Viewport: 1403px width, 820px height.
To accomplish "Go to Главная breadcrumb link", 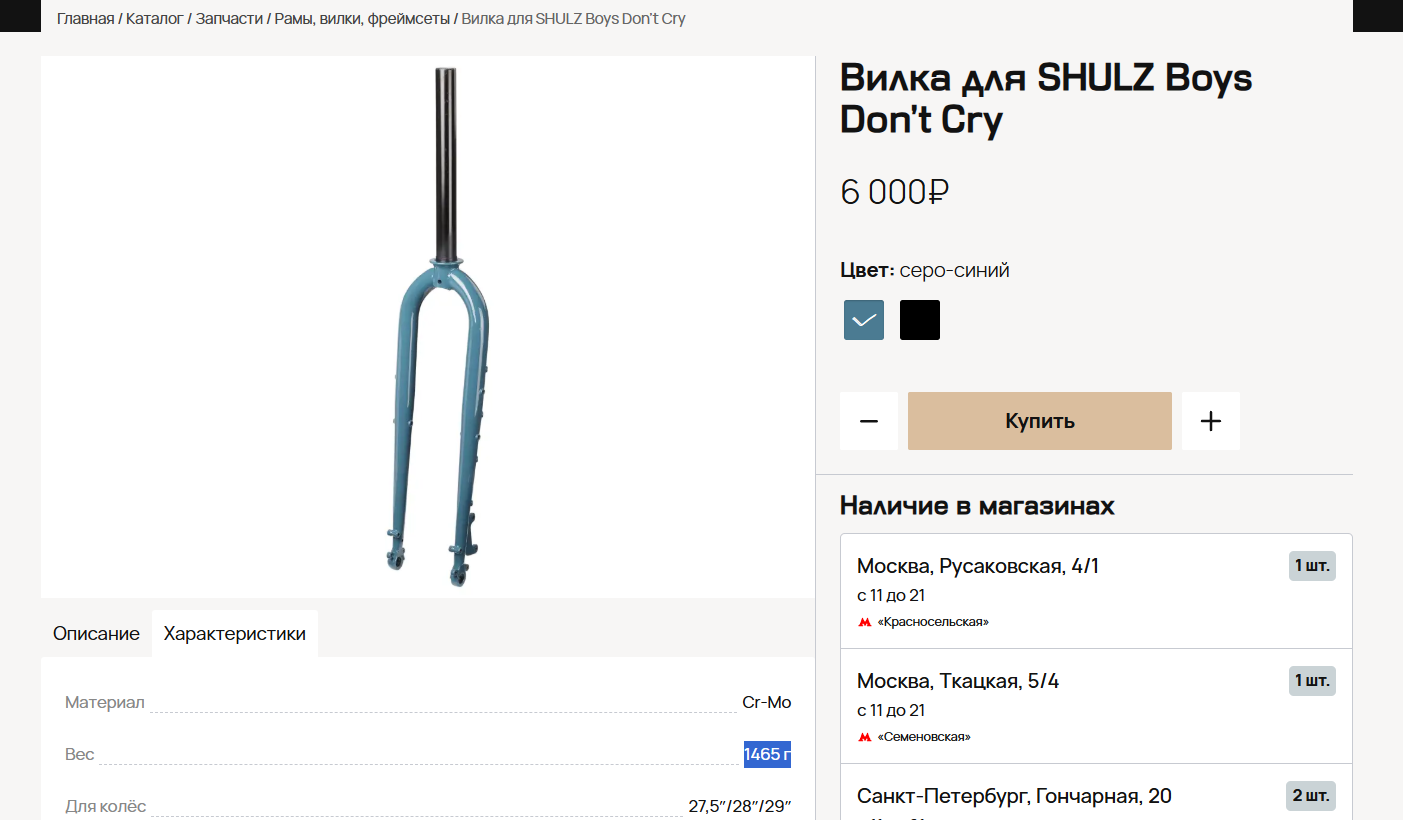I will (x=85, y=18).
